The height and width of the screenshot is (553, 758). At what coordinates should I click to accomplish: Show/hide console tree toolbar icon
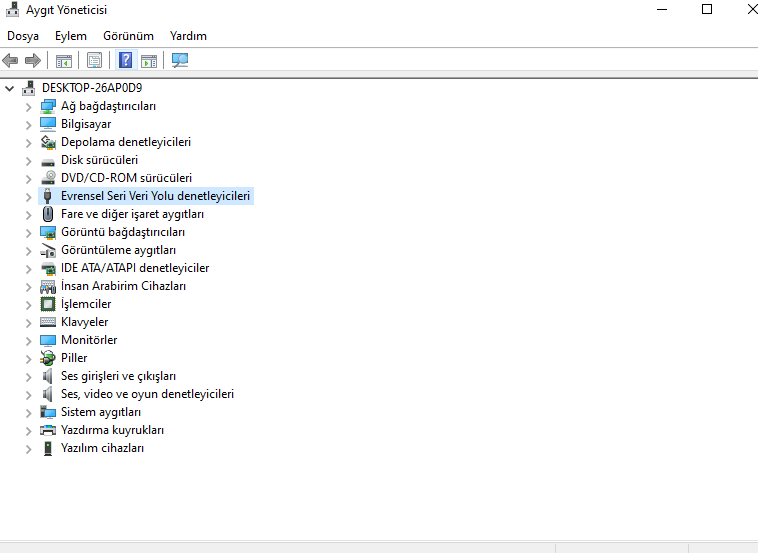[x=64, y=60]
